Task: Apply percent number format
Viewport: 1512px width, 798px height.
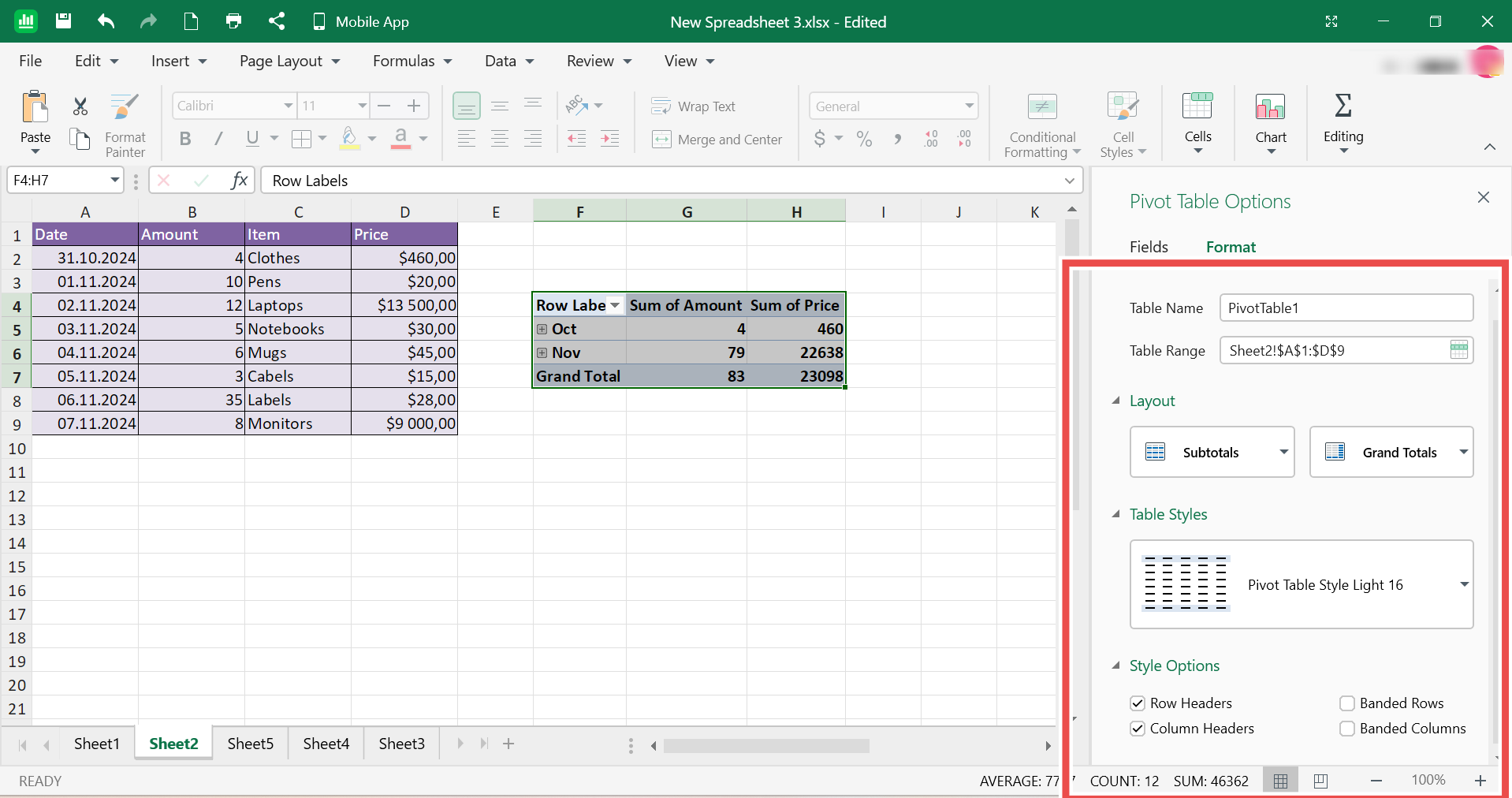Action: (x=864, y=139)
